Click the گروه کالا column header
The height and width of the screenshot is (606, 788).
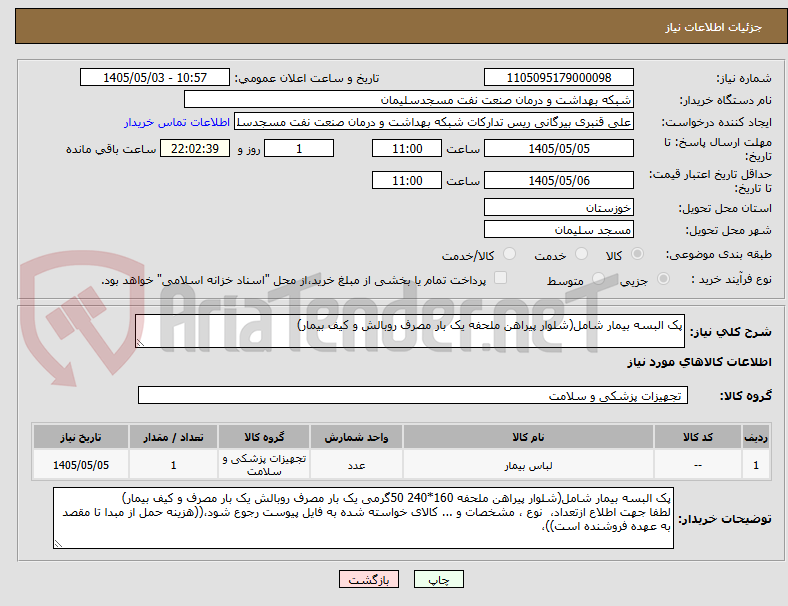click(264, 437)
